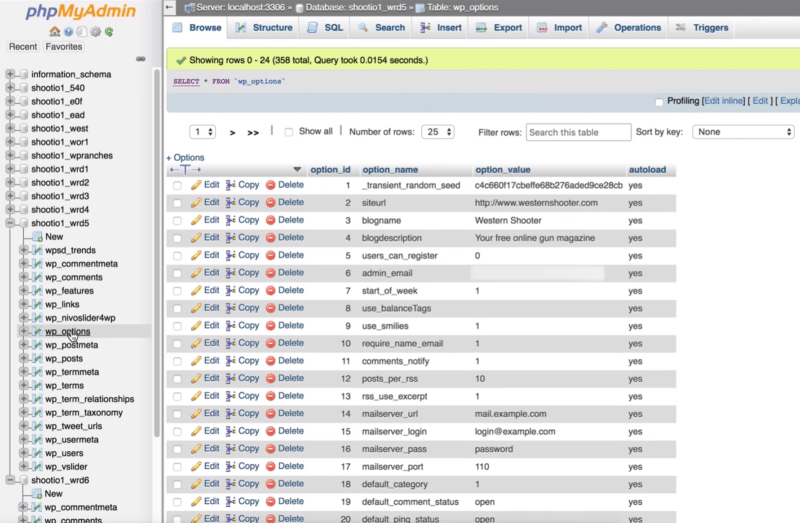This screenshot has width=800, height=523.
Task: Click the table icon next to wpsd_trends
Action: [37, 250]
